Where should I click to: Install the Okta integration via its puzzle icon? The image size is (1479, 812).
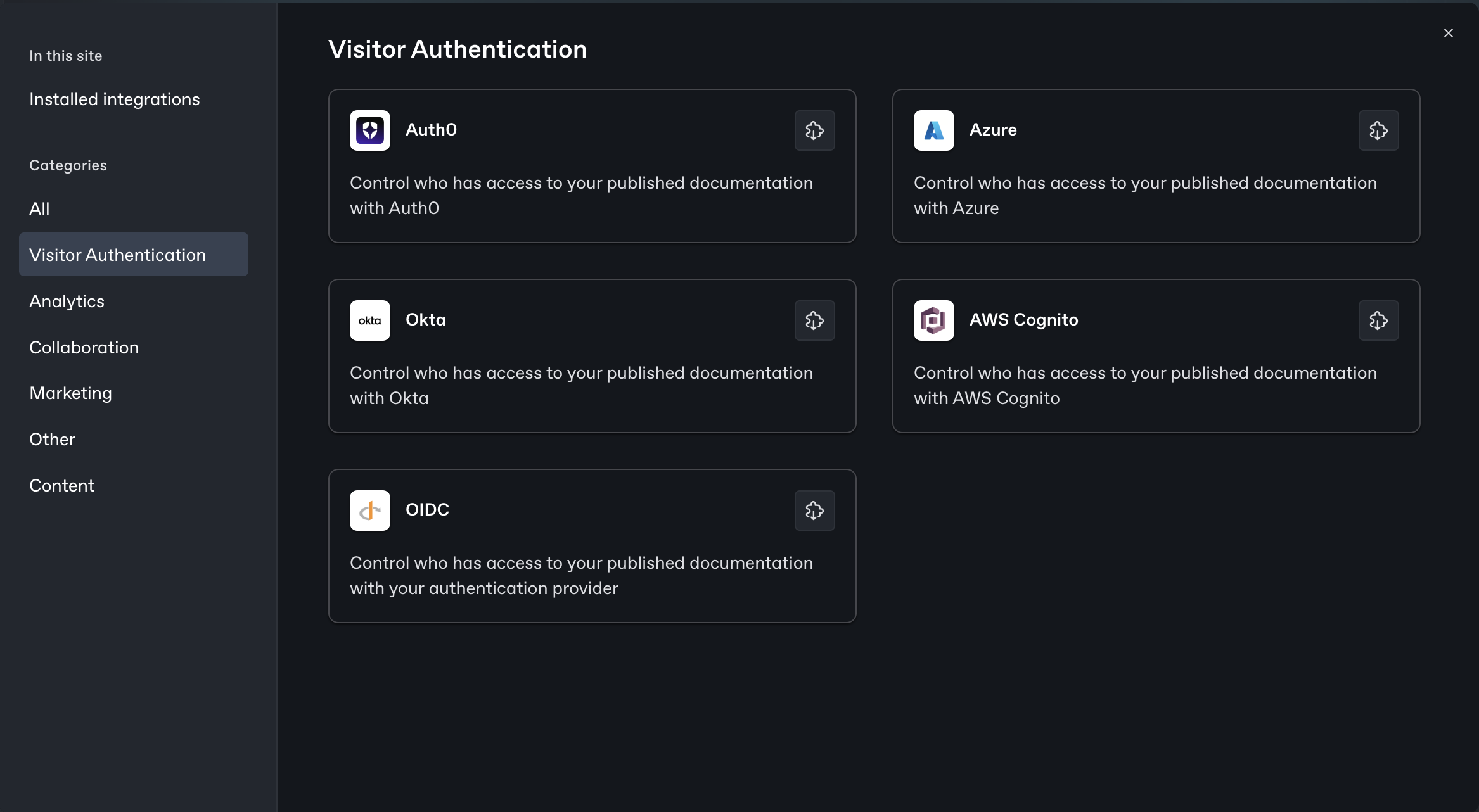click(814, 320)
